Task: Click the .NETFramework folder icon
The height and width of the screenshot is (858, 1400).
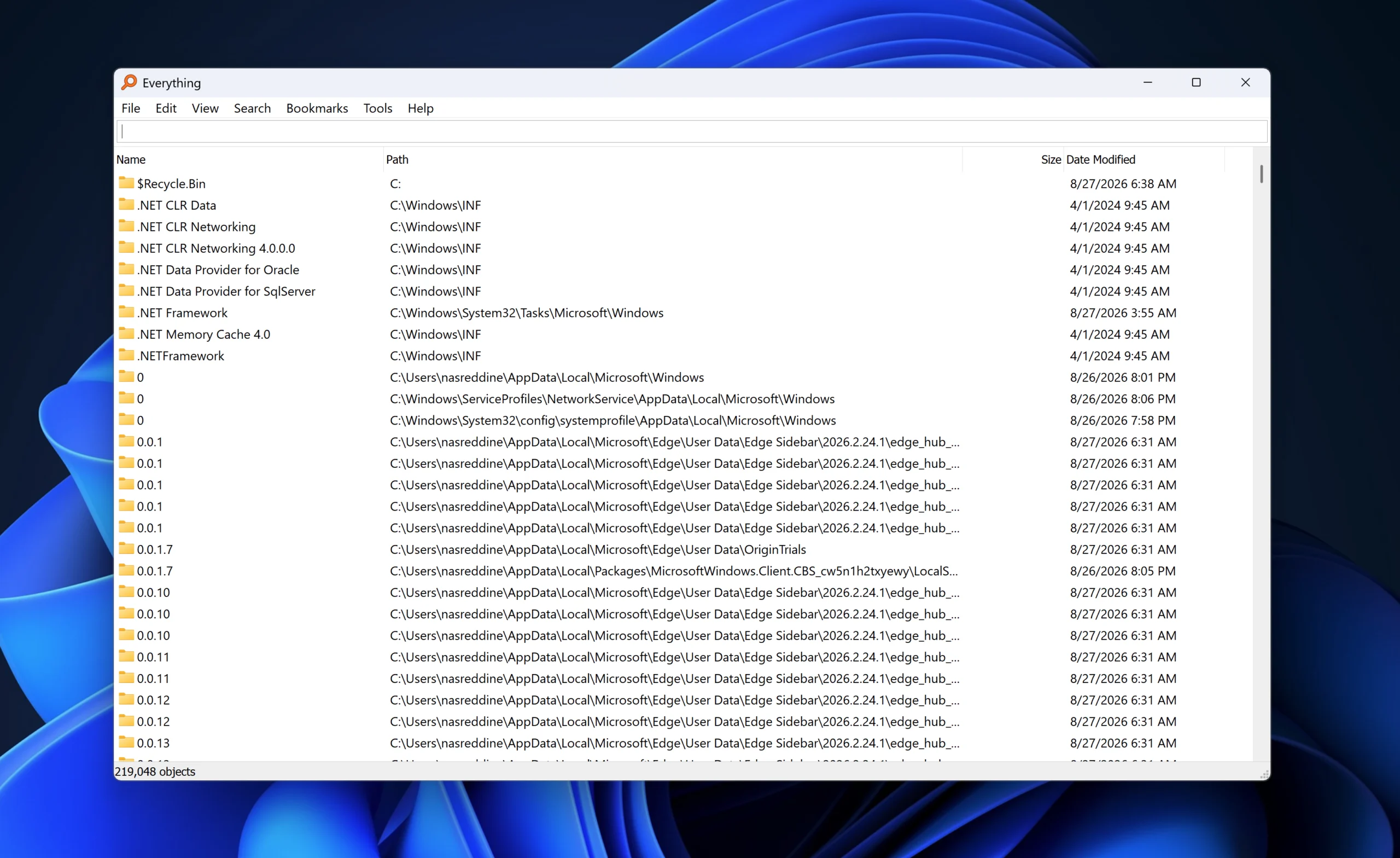Action: click(126, 355)
